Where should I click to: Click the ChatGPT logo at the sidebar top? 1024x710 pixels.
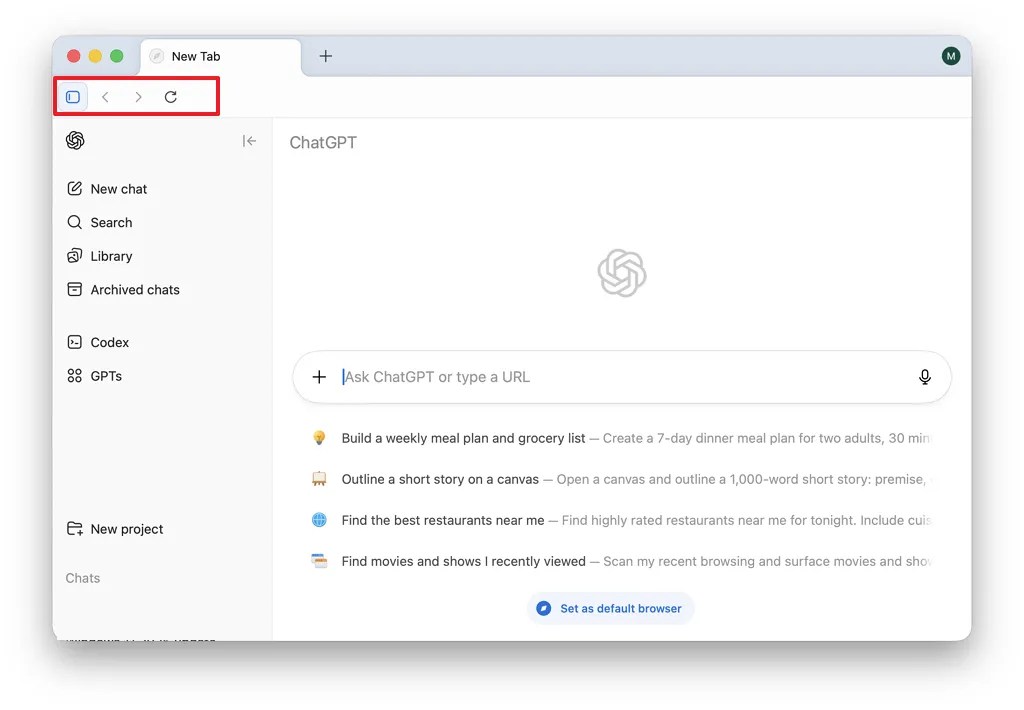tap(75, 141)
